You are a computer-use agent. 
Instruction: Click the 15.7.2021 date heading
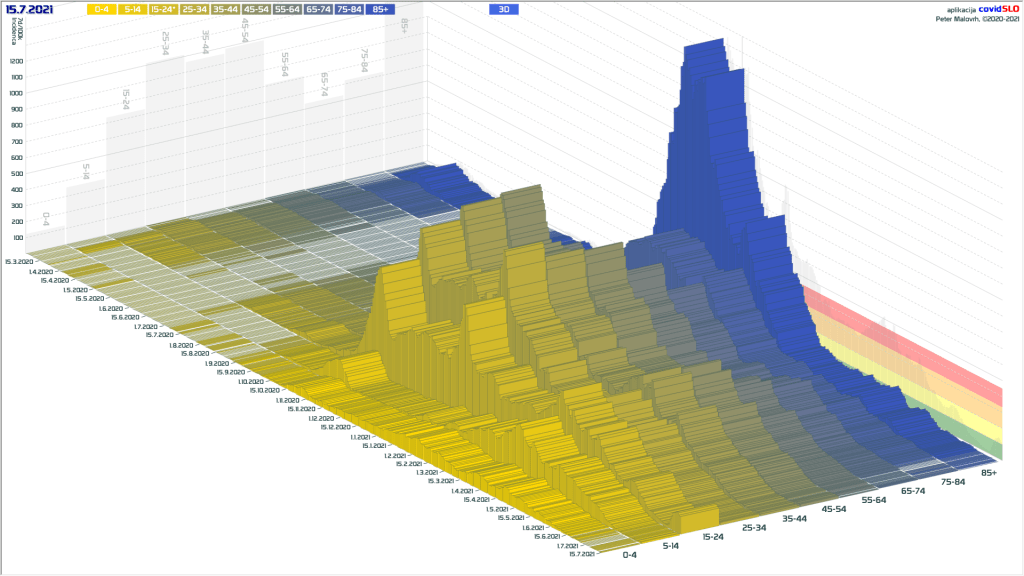pyautogui.click(x=31, y=9)
